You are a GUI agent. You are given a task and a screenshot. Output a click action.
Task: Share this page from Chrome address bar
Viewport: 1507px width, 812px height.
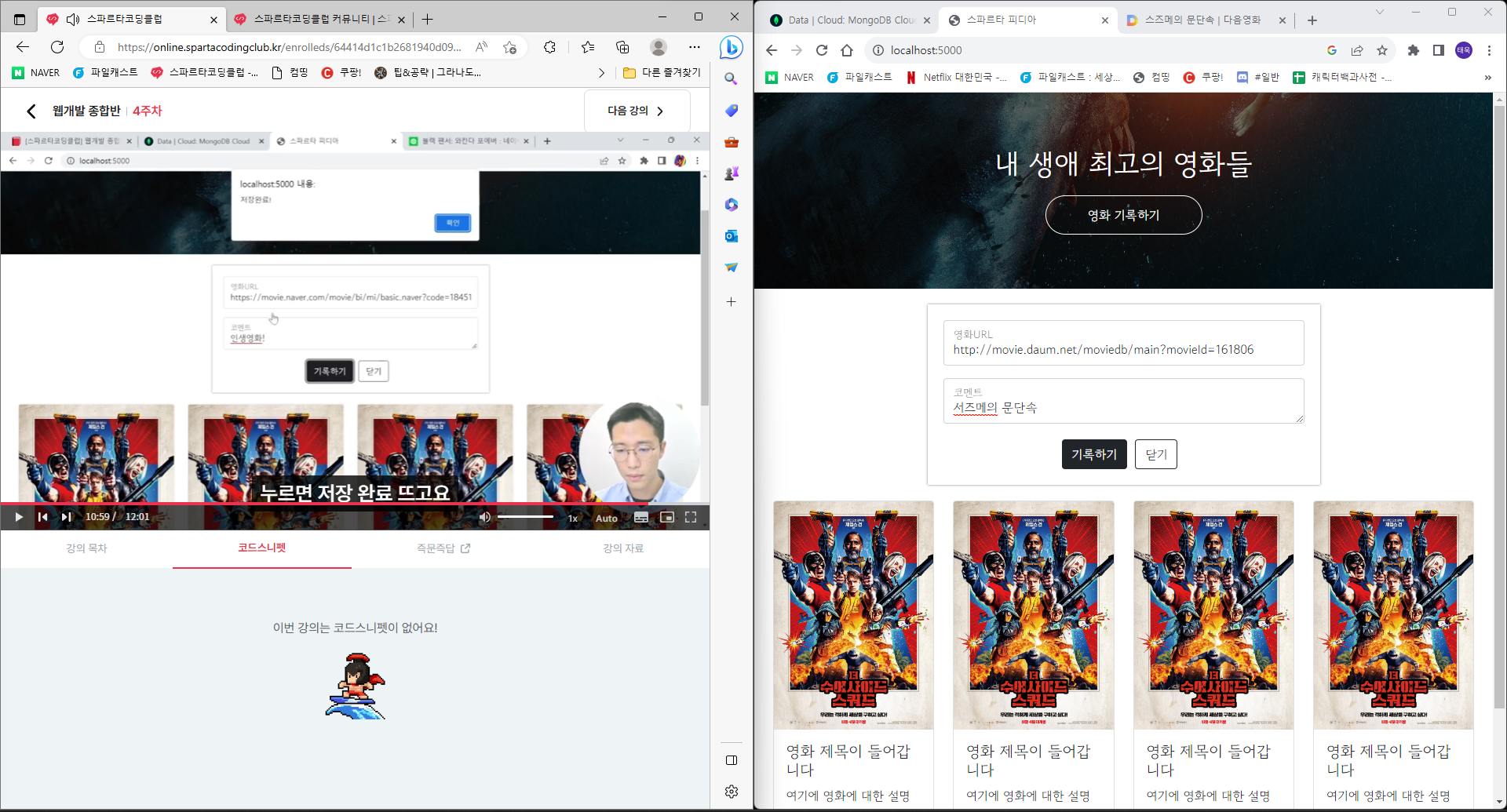[1357, 50]
